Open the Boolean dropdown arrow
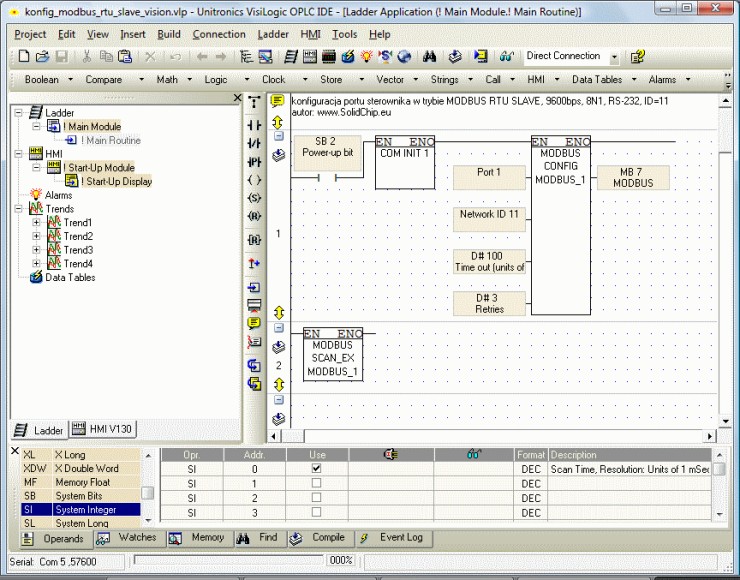This screenshot has width=740, height=580. pyautogui.click(x=70, y=79)
